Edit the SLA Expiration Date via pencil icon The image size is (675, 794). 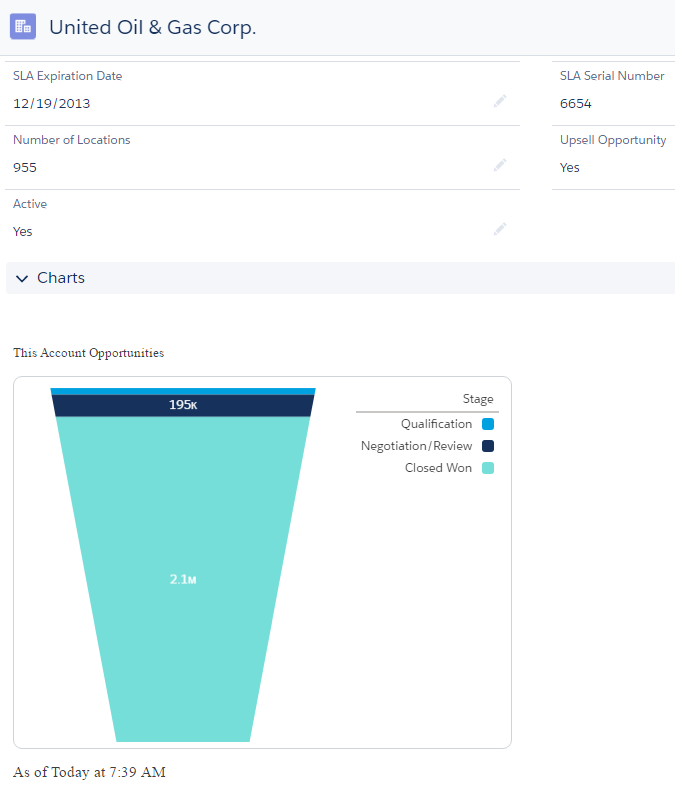pyautogui.click(x=500, y=101)
